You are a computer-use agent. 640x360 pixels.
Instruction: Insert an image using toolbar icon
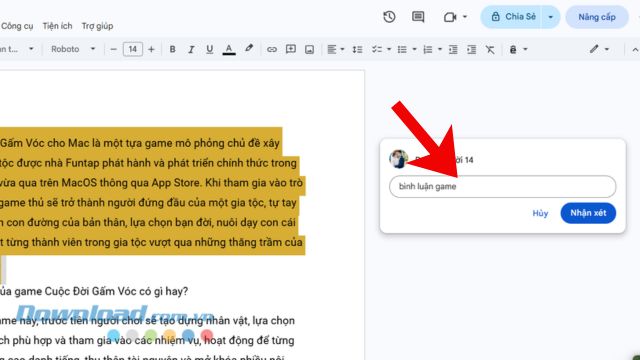[x=309, y=49]
